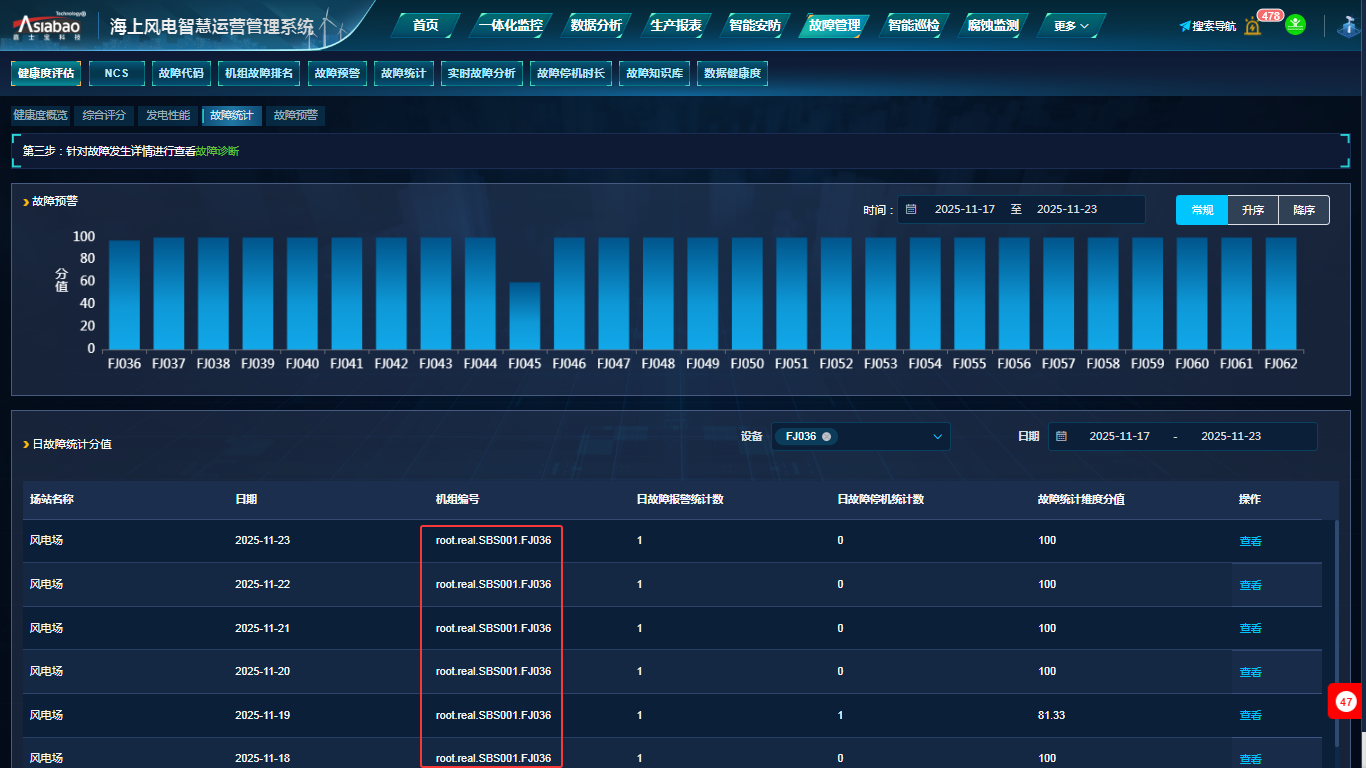Open the red 47 notification badge
Viewport: 1366px width, 768px height.
1346,702
